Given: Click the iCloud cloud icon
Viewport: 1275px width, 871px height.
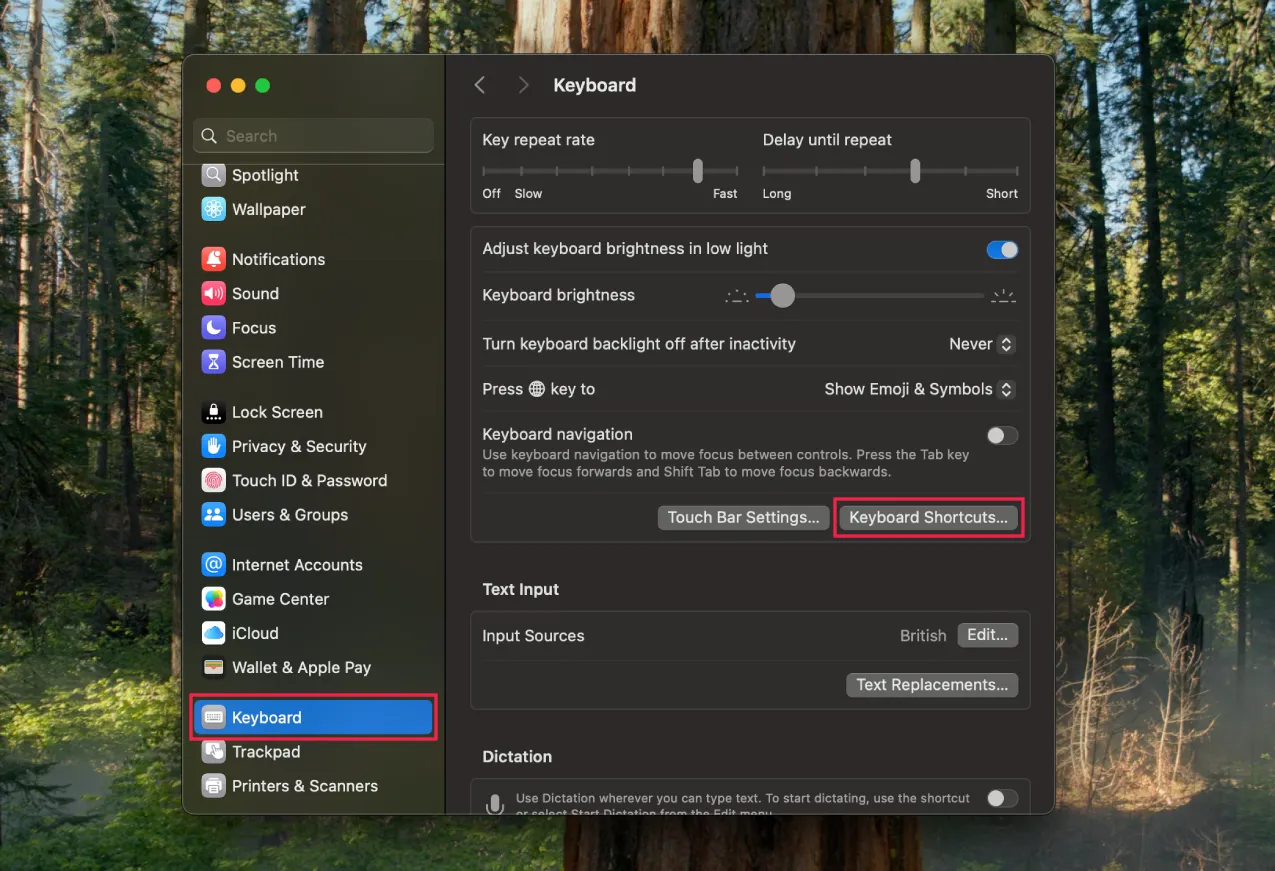Looking at the screenshot, I should [213, 633].
